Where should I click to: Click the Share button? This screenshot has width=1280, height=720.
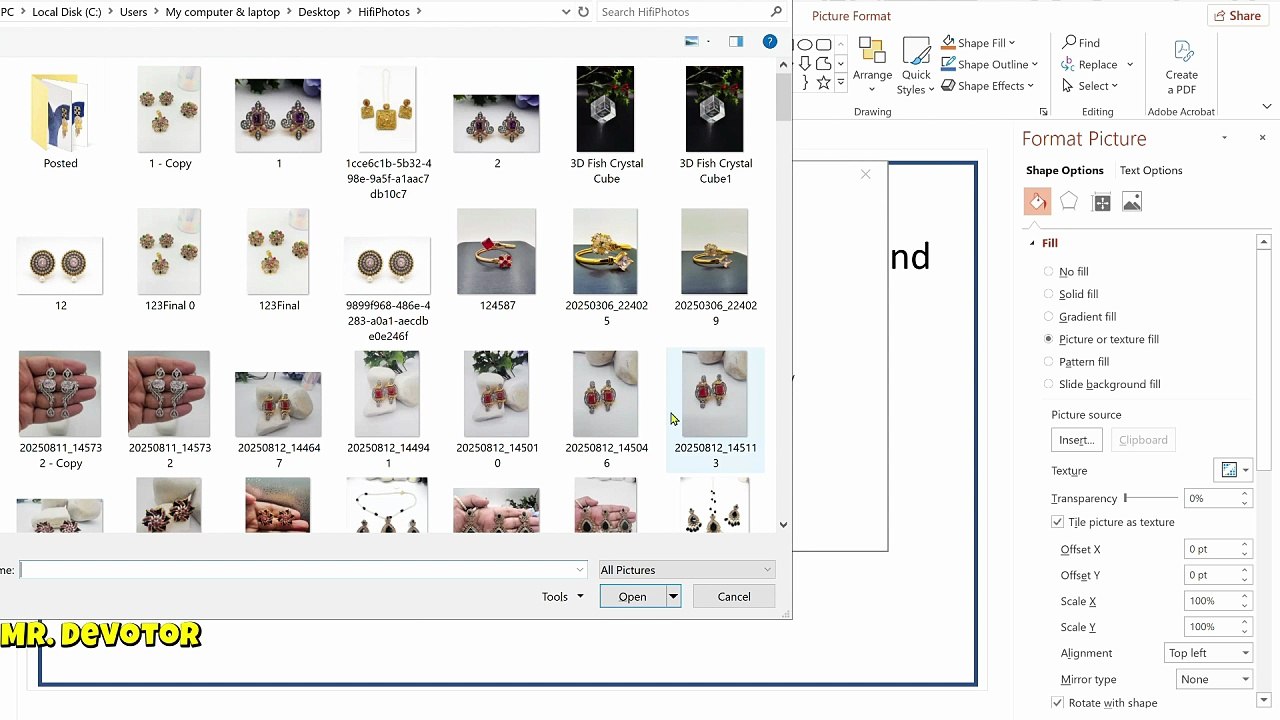point(1237,16)
